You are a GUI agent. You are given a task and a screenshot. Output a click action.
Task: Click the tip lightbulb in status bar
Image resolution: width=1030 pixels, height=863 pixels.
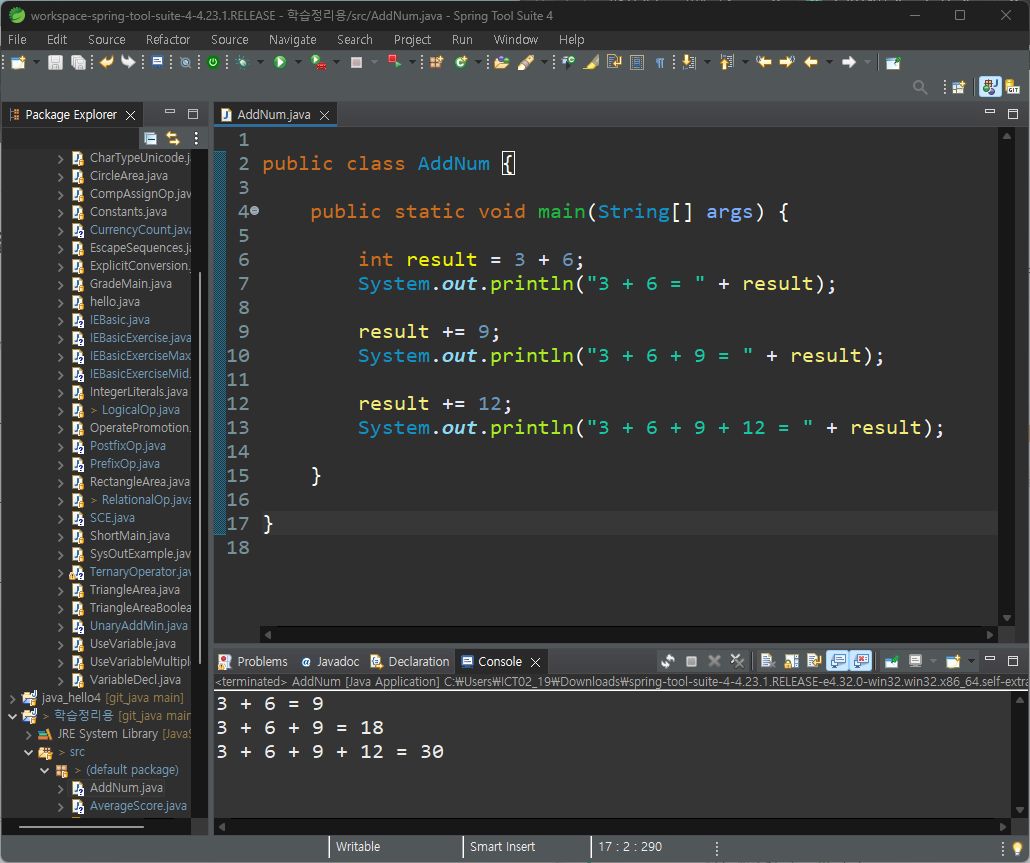pos(1018,847)
